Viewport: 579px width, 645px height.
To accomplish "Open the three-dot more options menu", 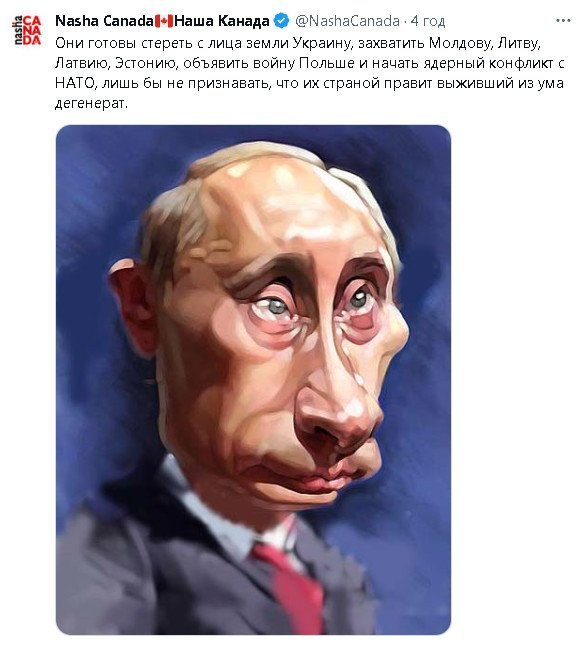I will pos(563,20).
